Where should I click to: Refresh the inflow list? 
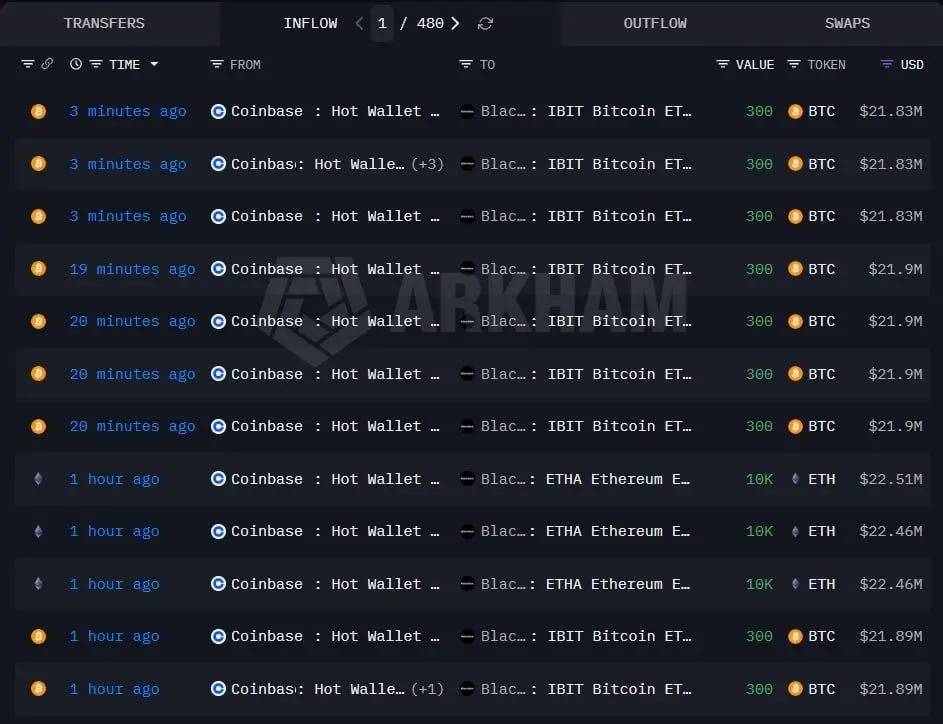[485, 23]
